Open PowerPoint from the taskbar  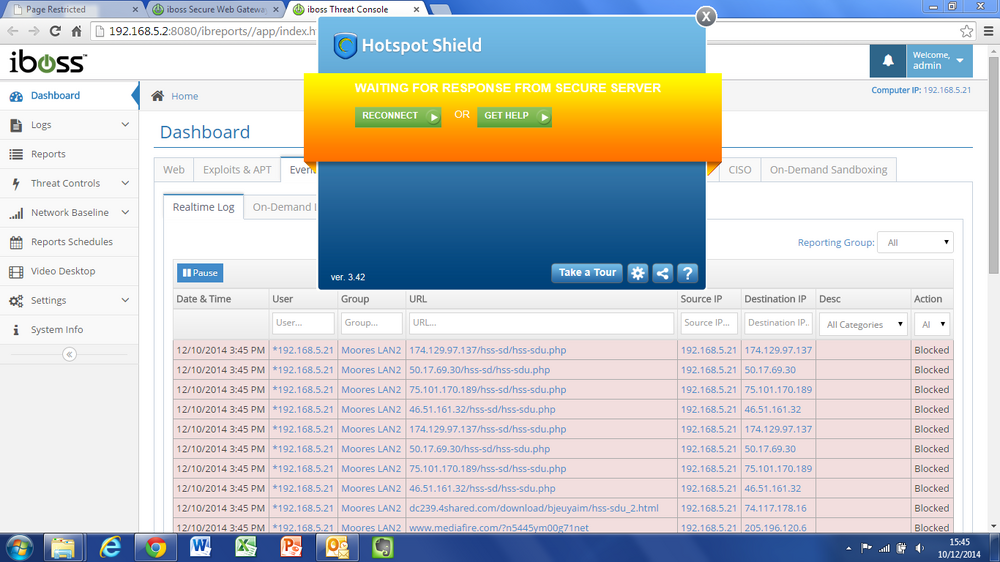[x=291, y=548]
